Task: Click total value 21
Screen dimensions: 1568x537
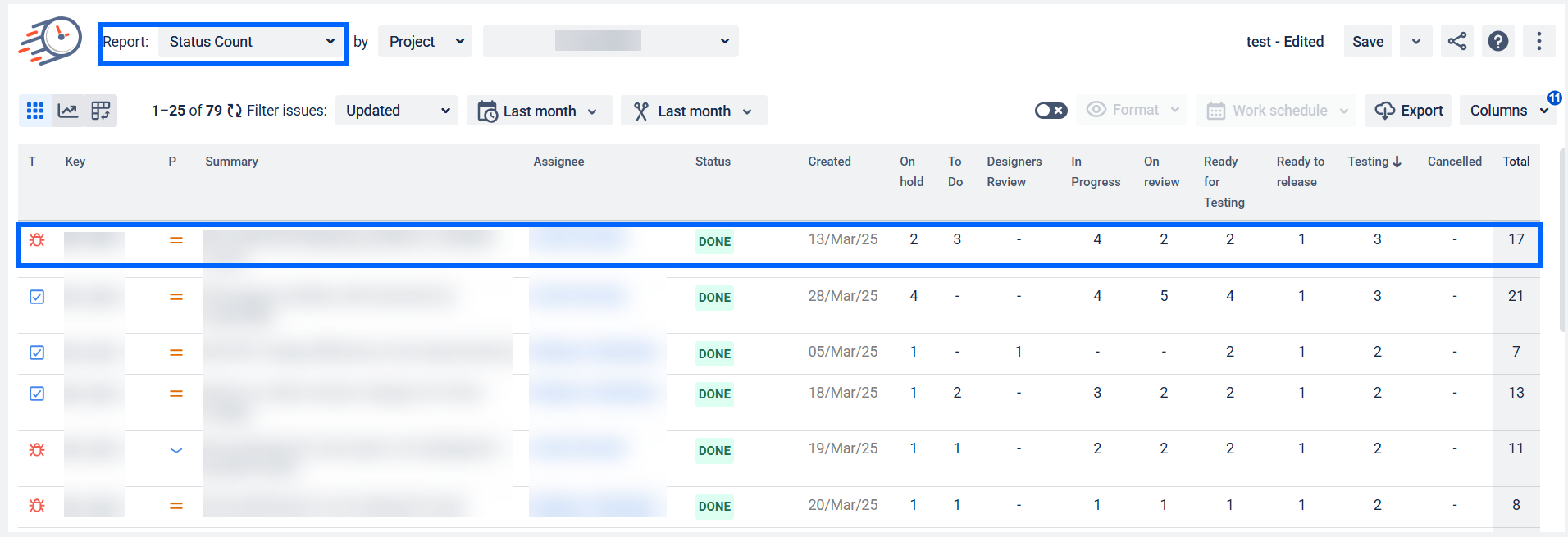Action: [1516, 296]
